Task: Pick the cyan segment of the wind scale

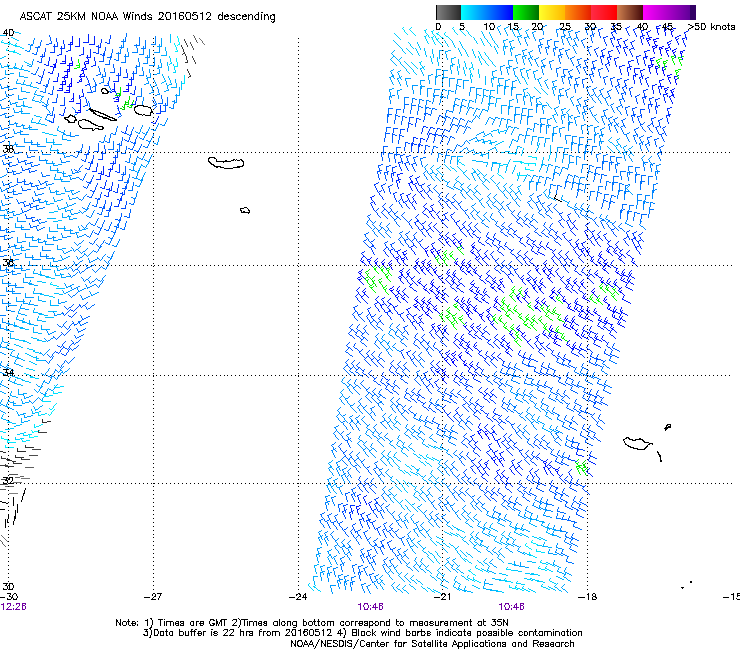Action: pyautogui.click(x=473, y=12)
